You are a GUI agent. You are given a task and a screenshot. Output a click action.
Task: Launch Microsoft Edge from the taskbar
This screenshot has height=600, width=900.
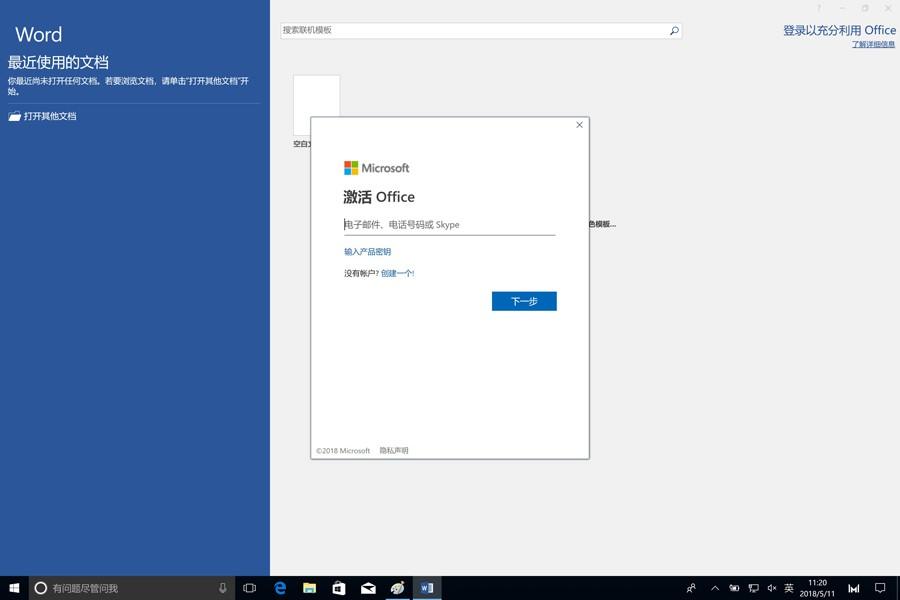click(x=280, y=588)
